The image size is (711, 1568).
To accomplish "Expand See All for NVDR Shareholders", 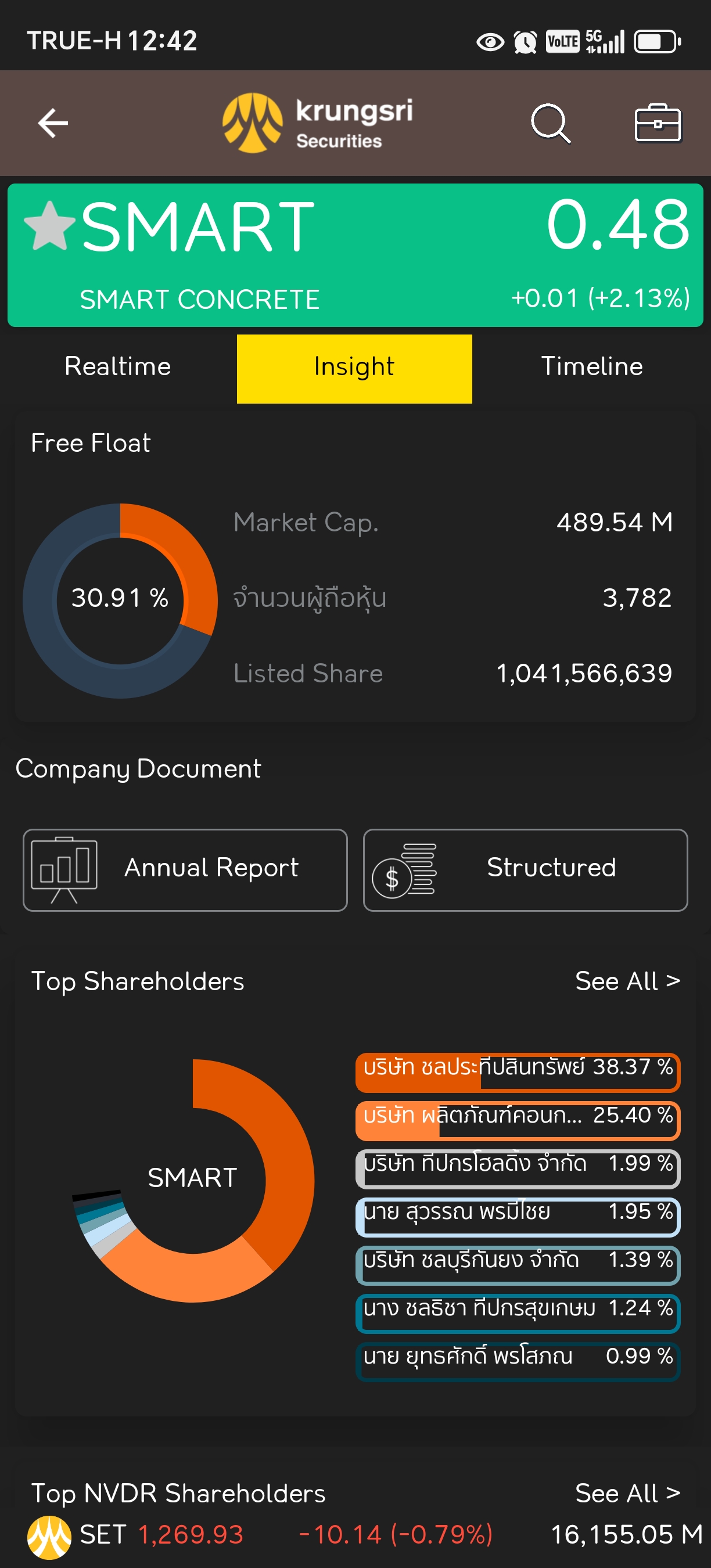I will coord(627,1493).
